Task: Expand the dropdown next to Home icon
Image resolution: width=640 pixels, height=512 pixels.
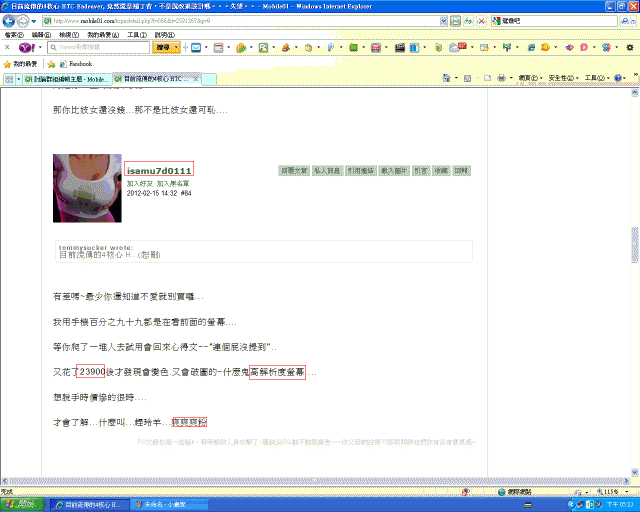Action: click(456, 78)
